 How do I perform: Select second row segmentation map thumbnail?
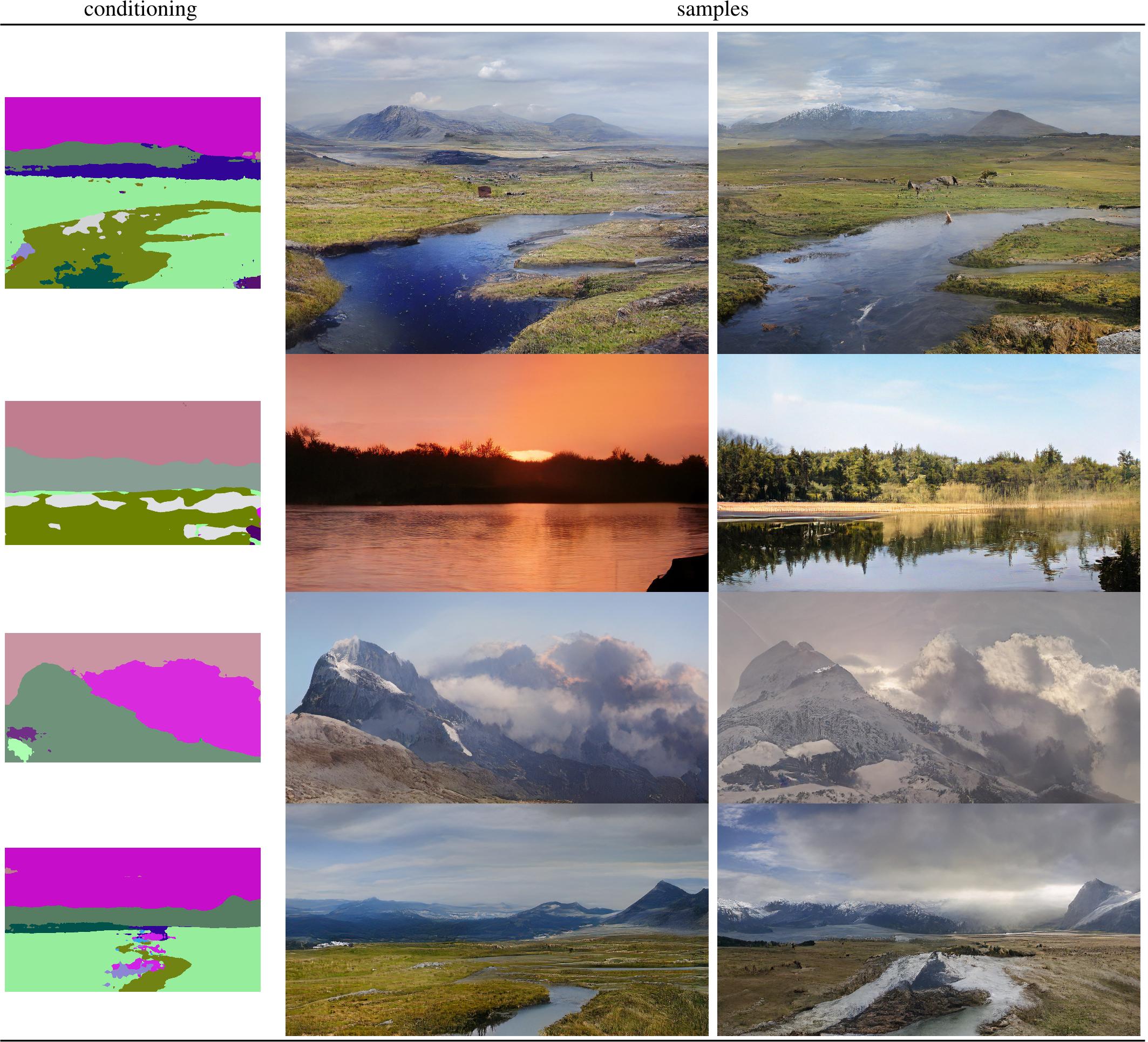tap(133, 473)
